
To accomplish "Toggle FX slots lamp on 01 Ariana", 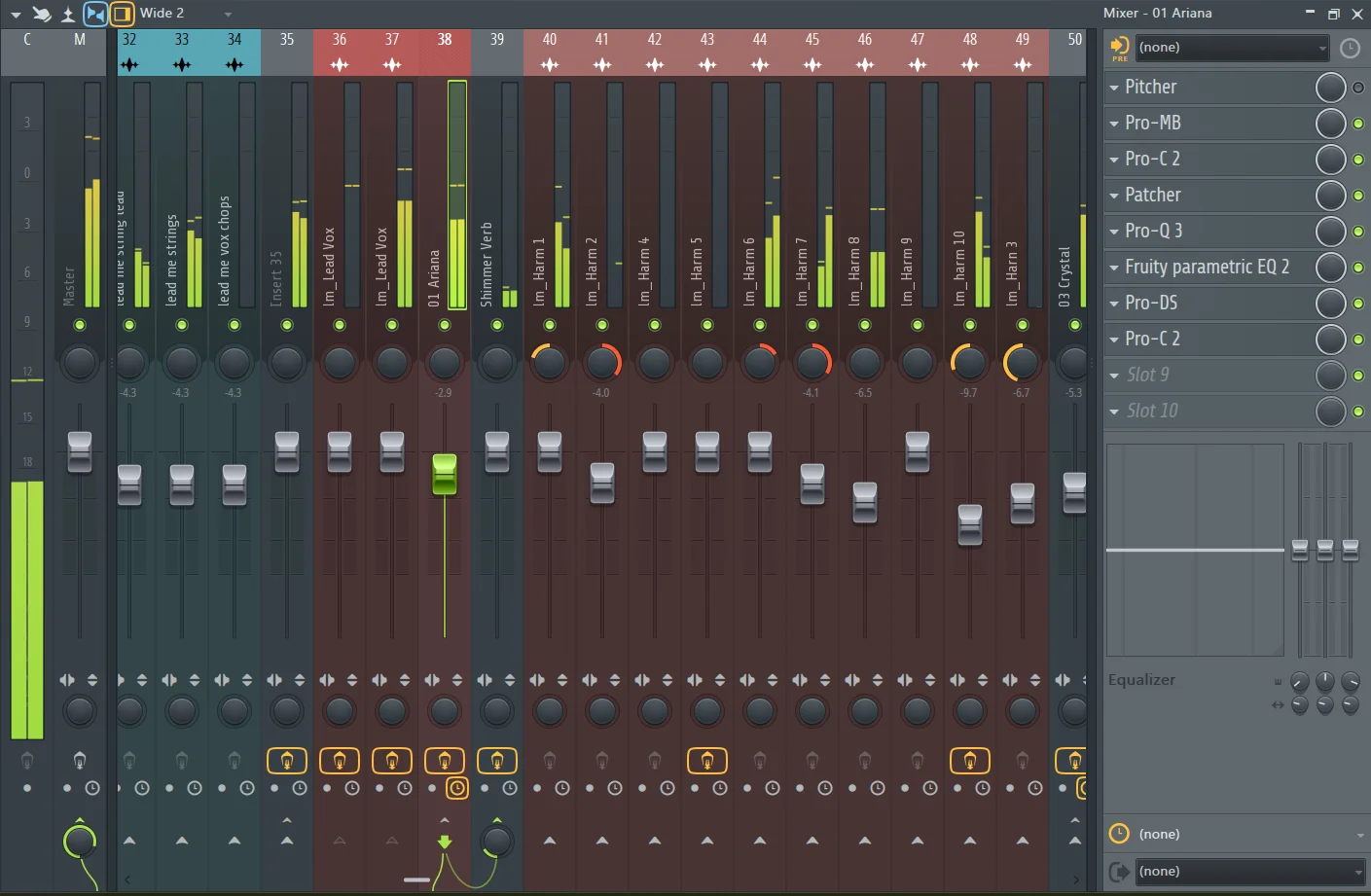I will point(445,760).
